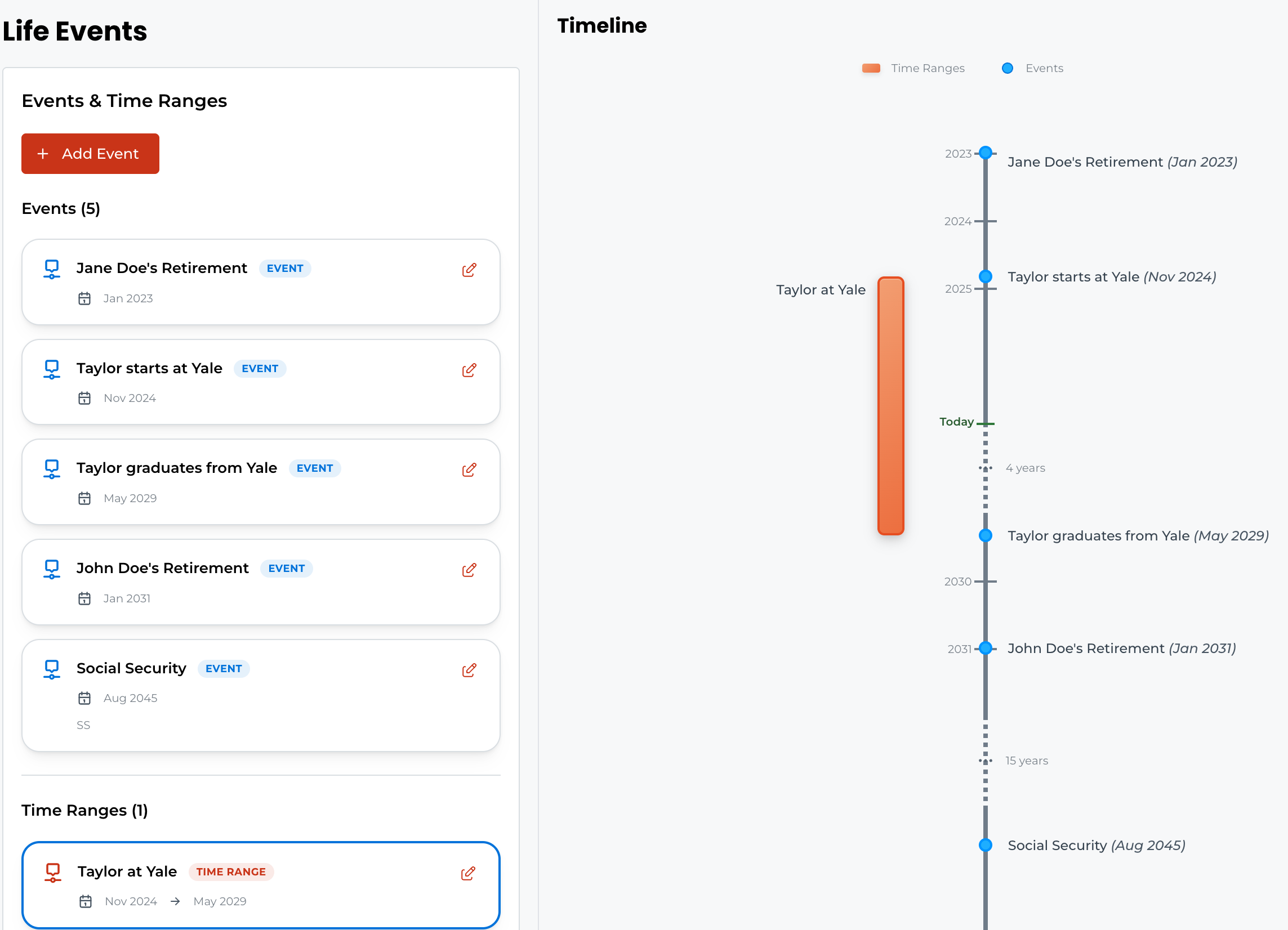Expand the 15 years collapsed gap
The height and width of the screenshot is (930, 1288).
coord(986,761)
